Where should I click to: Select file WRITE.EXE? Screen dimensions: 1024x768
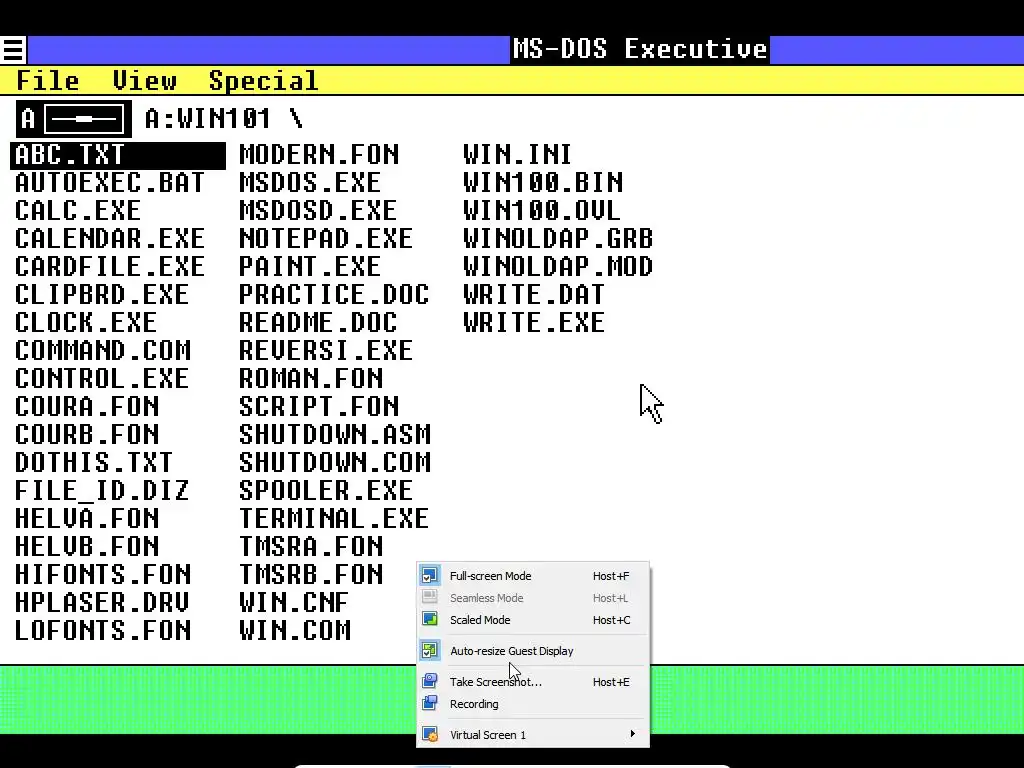534,323
